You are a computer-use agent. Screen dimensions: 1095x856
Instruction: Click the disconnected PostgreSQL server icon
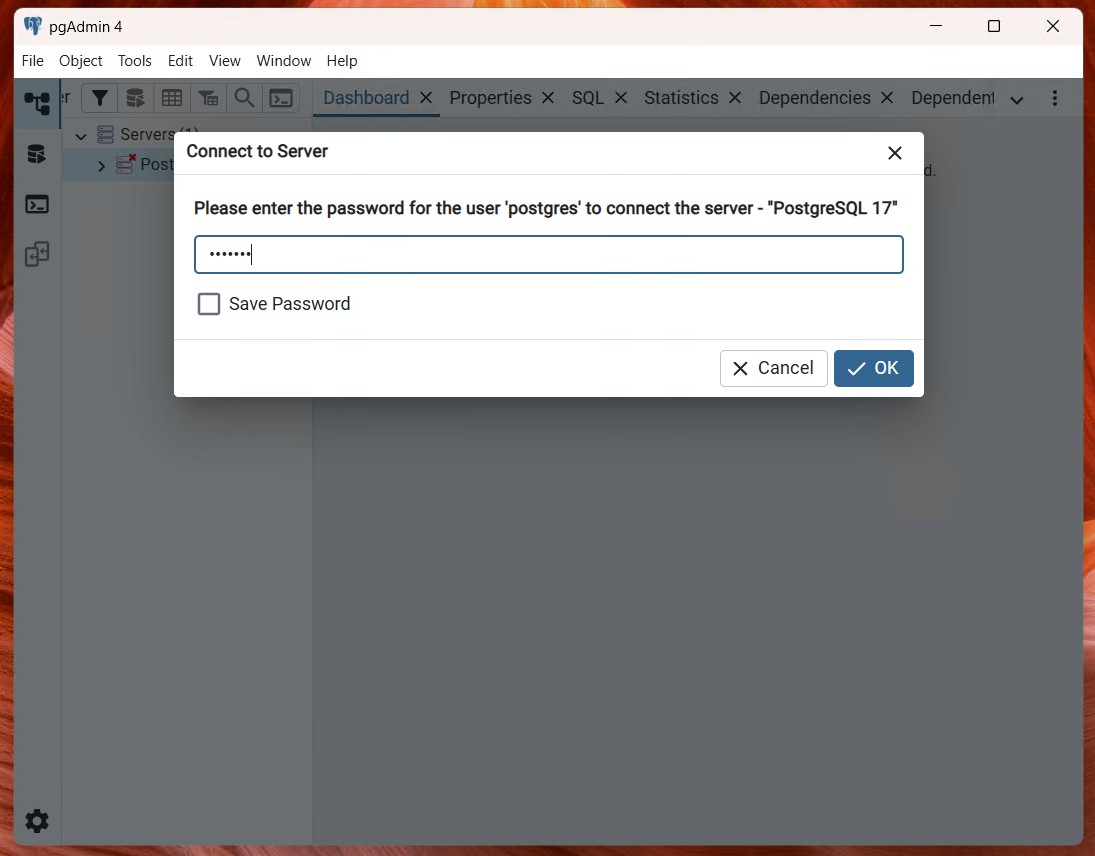[126, 164]
